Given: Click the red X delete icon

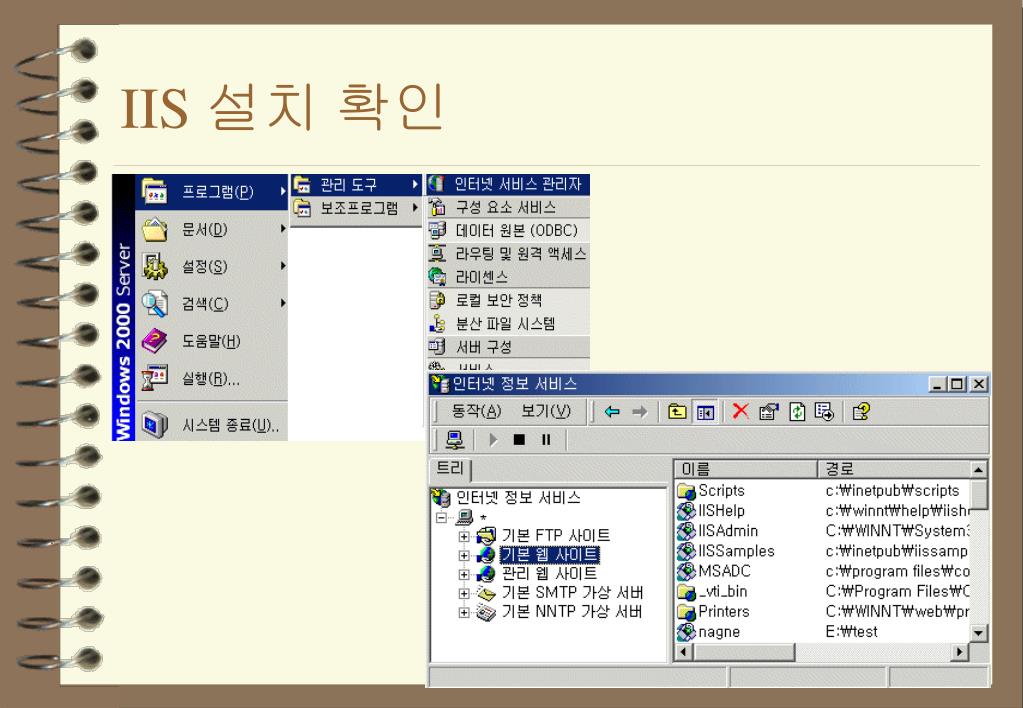Looking at the screenshot, I should pos(740,412).
